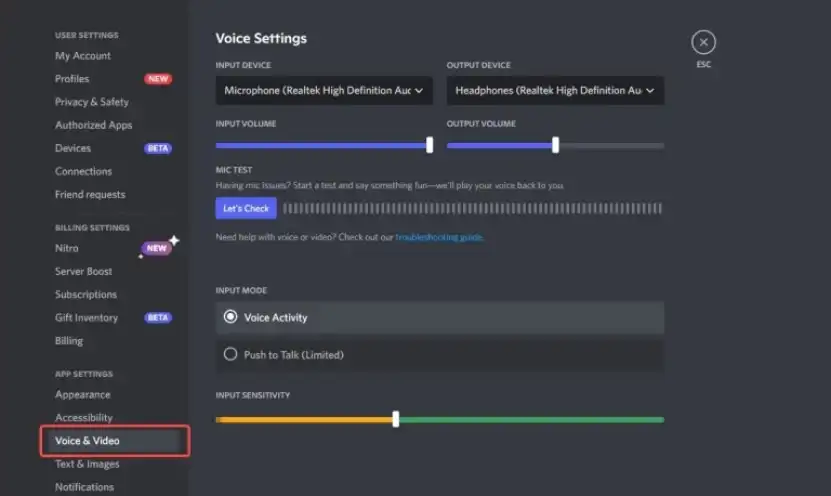Go to Privacy & Safety

click(x=92, y=102)
